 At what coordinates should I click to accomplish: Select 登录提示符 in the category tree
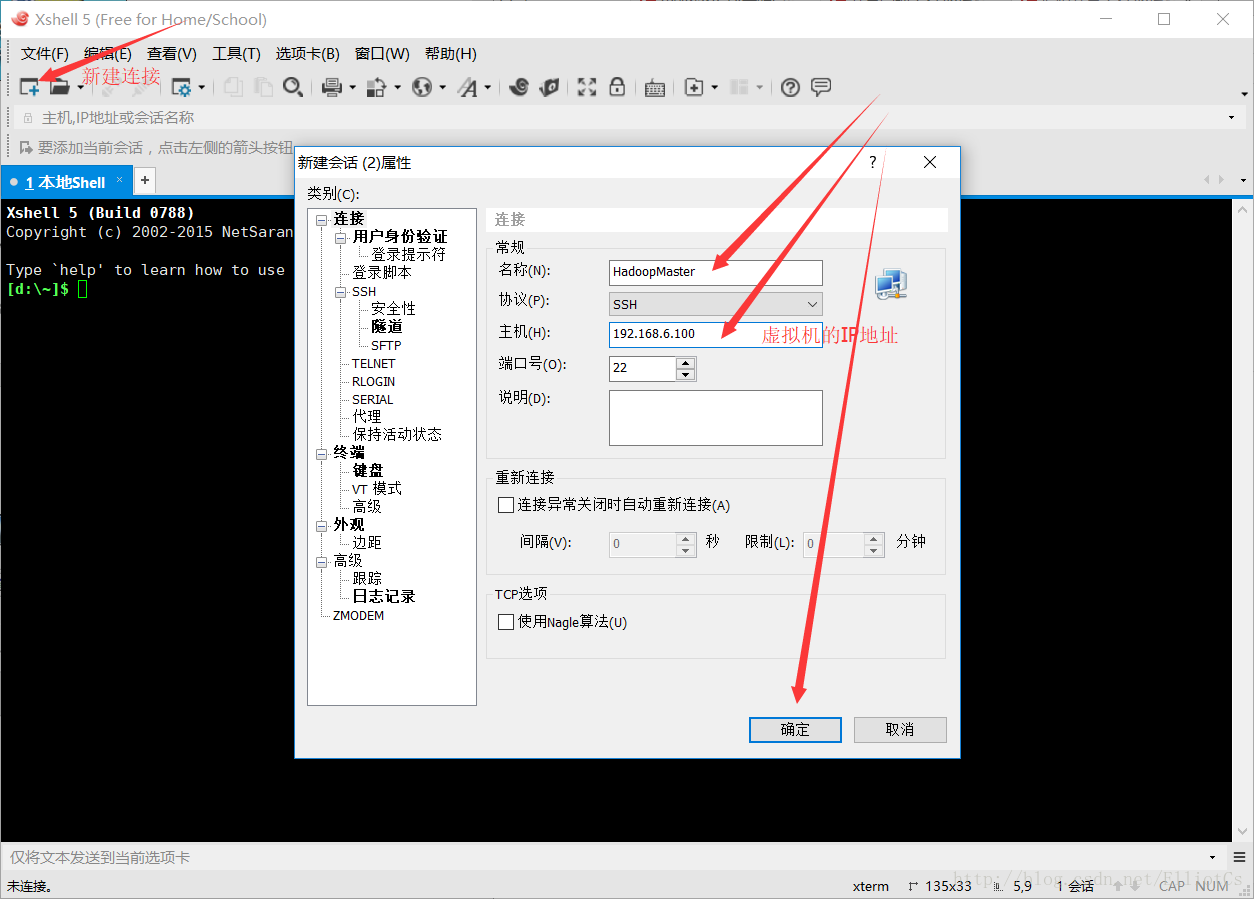click(x=408, y=255)
